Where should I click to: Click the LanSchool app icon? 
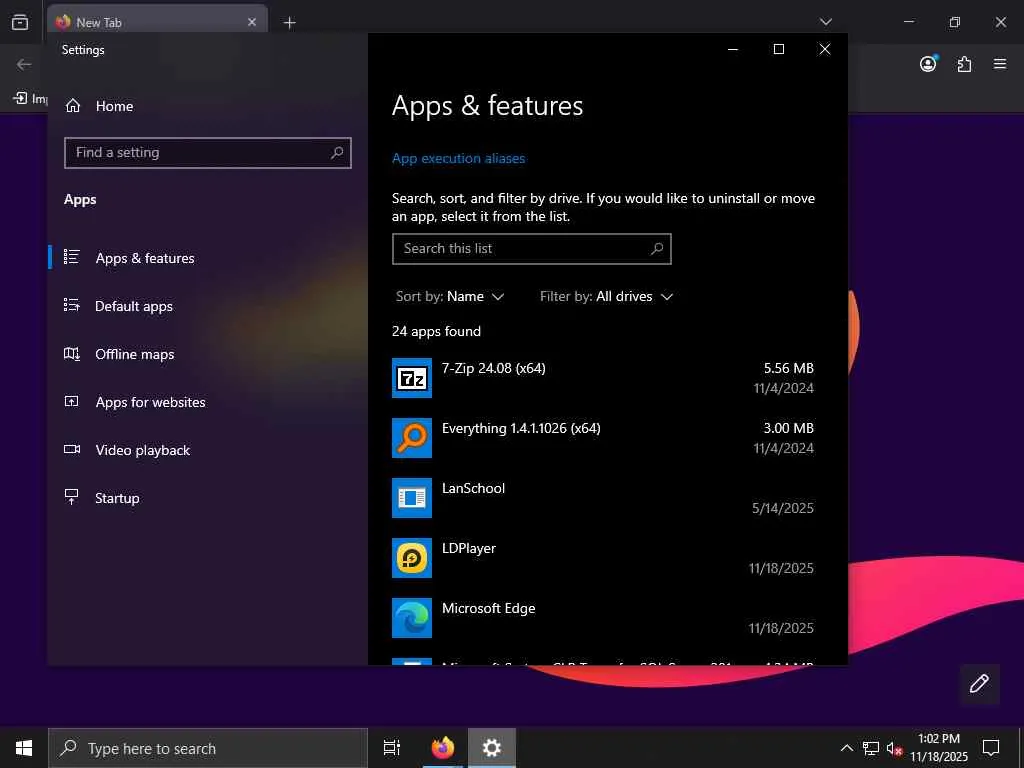[411, 498]
